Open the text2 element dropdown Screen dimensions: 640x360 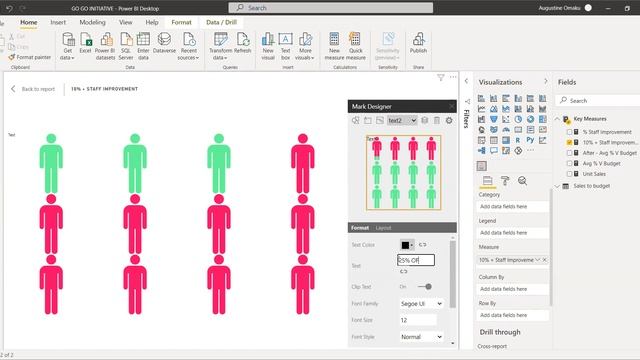pyautogui.click(x=402, y=120)
